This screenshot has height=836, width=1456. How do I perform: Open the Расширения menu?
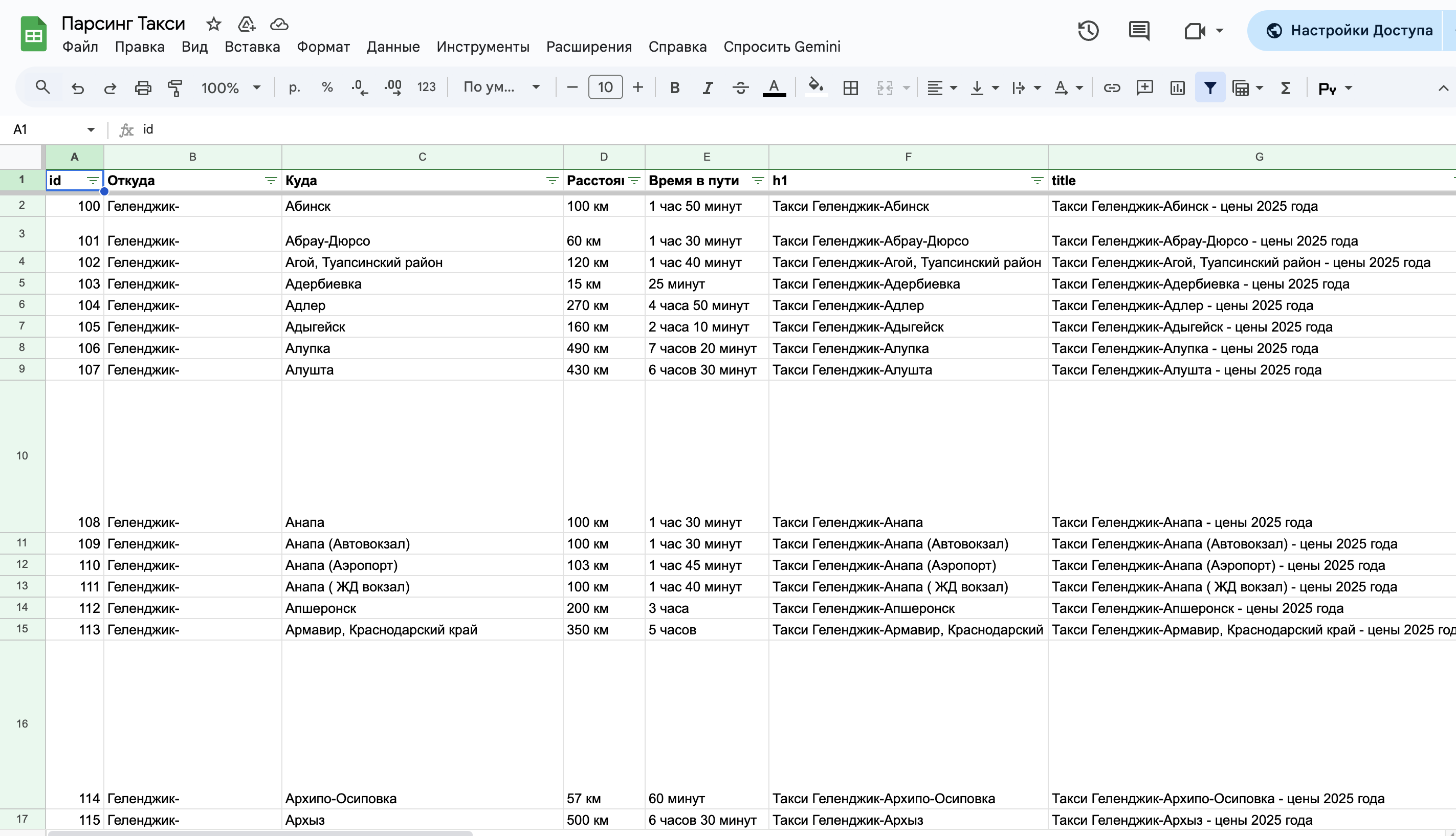[x=588, y=47]
